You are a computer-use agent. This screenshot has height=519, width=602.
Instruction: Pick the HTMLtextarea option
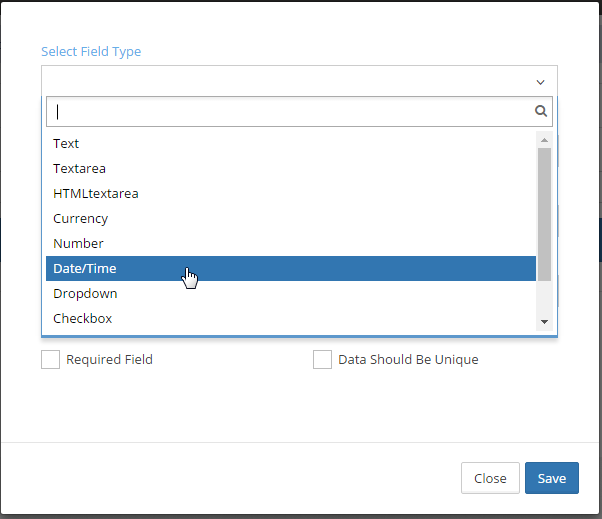coord(95,194)
